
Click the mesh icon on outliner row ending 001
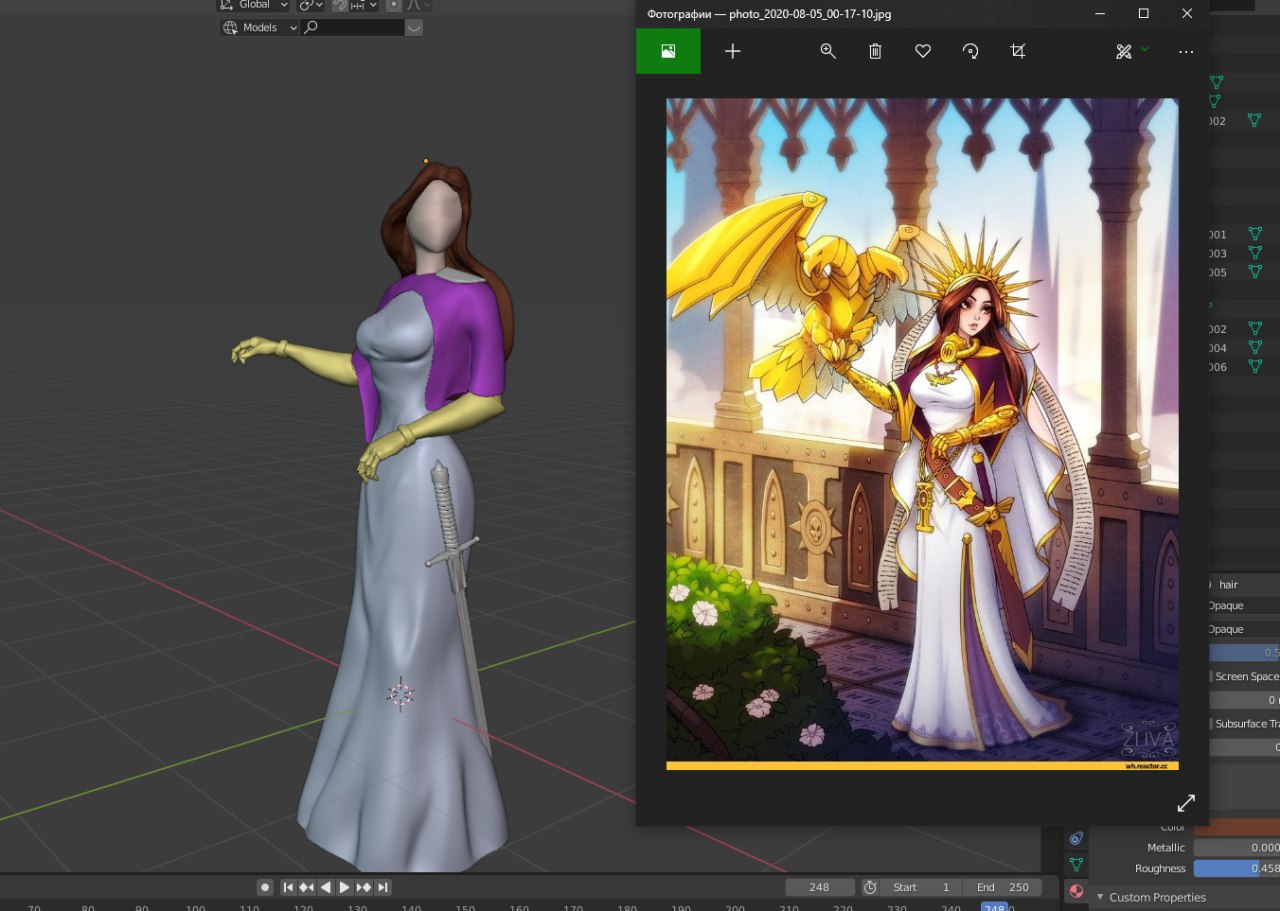tap(1254, 234)
